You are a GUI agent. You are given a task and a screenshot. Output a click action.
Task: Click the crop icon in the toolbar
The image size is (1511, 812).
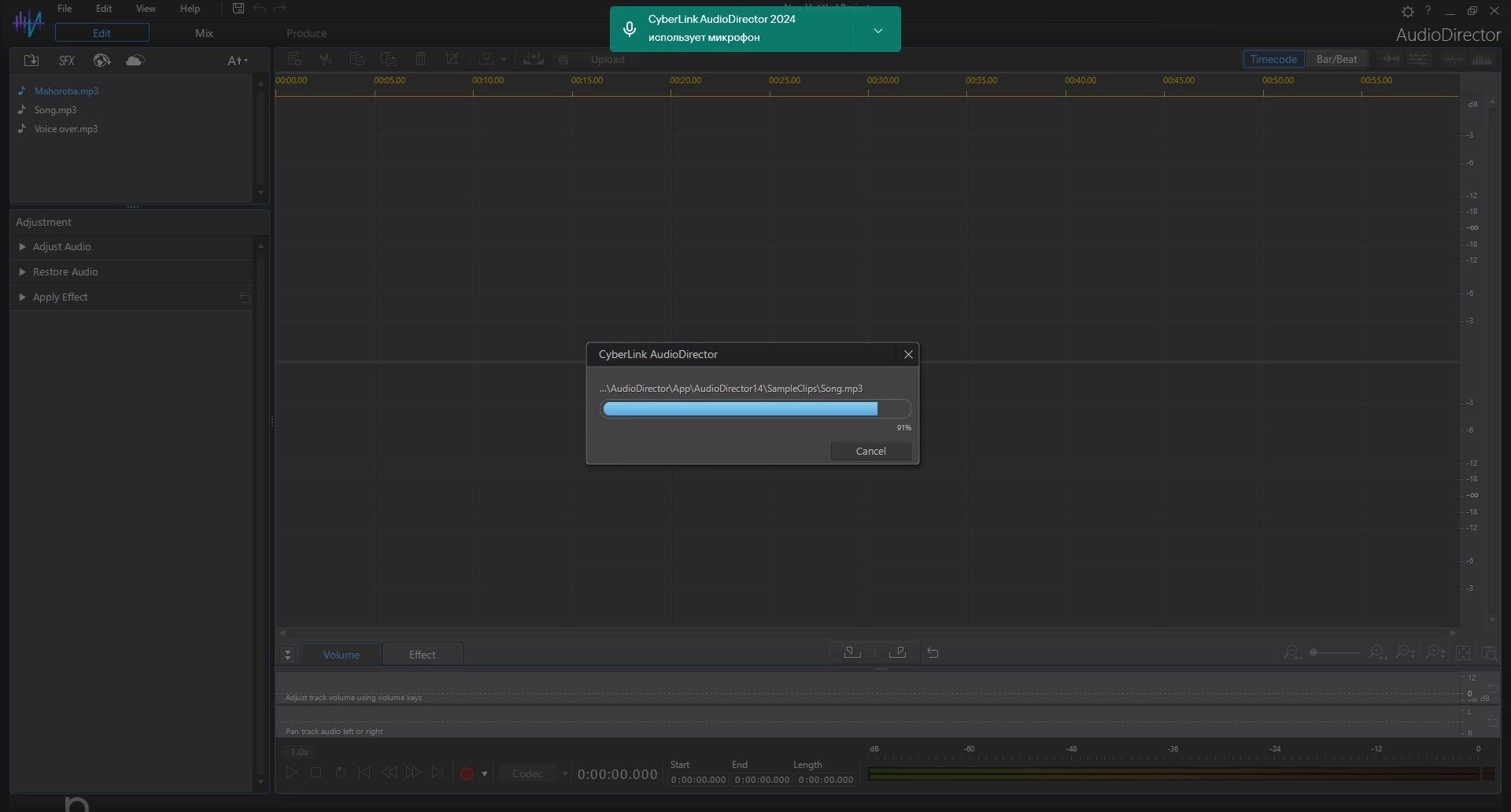[x=452, y=59]
